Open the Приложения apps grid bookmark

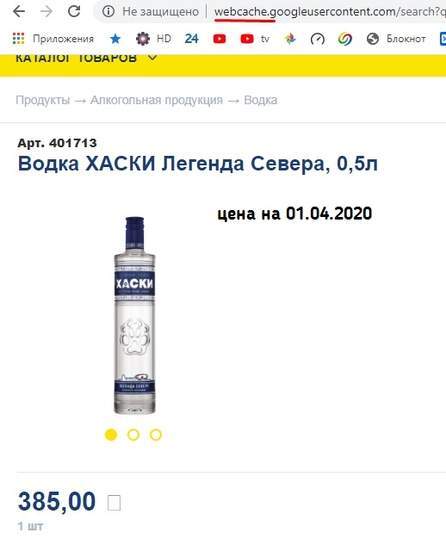point(53,39)
